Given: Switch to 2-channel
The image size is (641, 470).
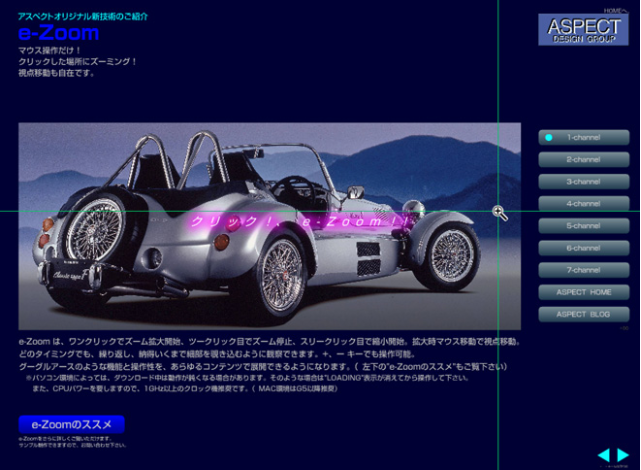Looking at the screenshot, I should [584, 160].
